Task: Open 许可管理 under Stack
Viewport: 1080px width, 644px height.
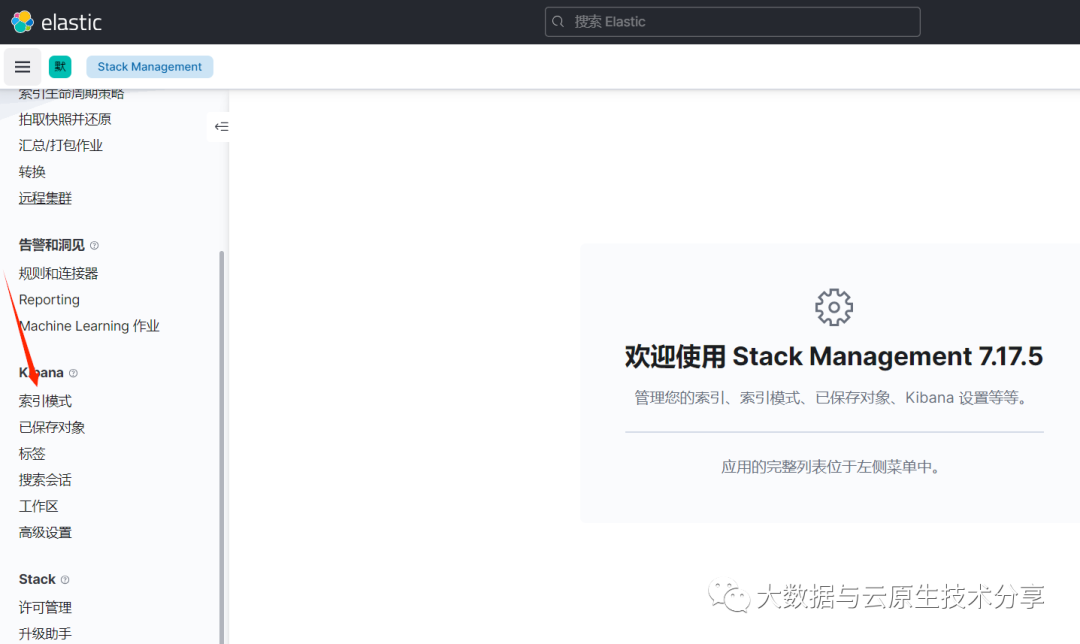Action: [45, 607]
